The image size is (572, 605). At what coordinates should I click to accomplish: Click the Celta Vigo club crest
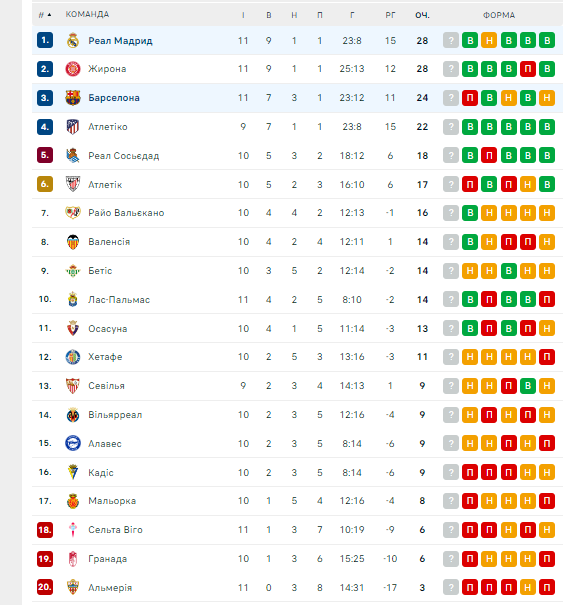click(73, 530)
